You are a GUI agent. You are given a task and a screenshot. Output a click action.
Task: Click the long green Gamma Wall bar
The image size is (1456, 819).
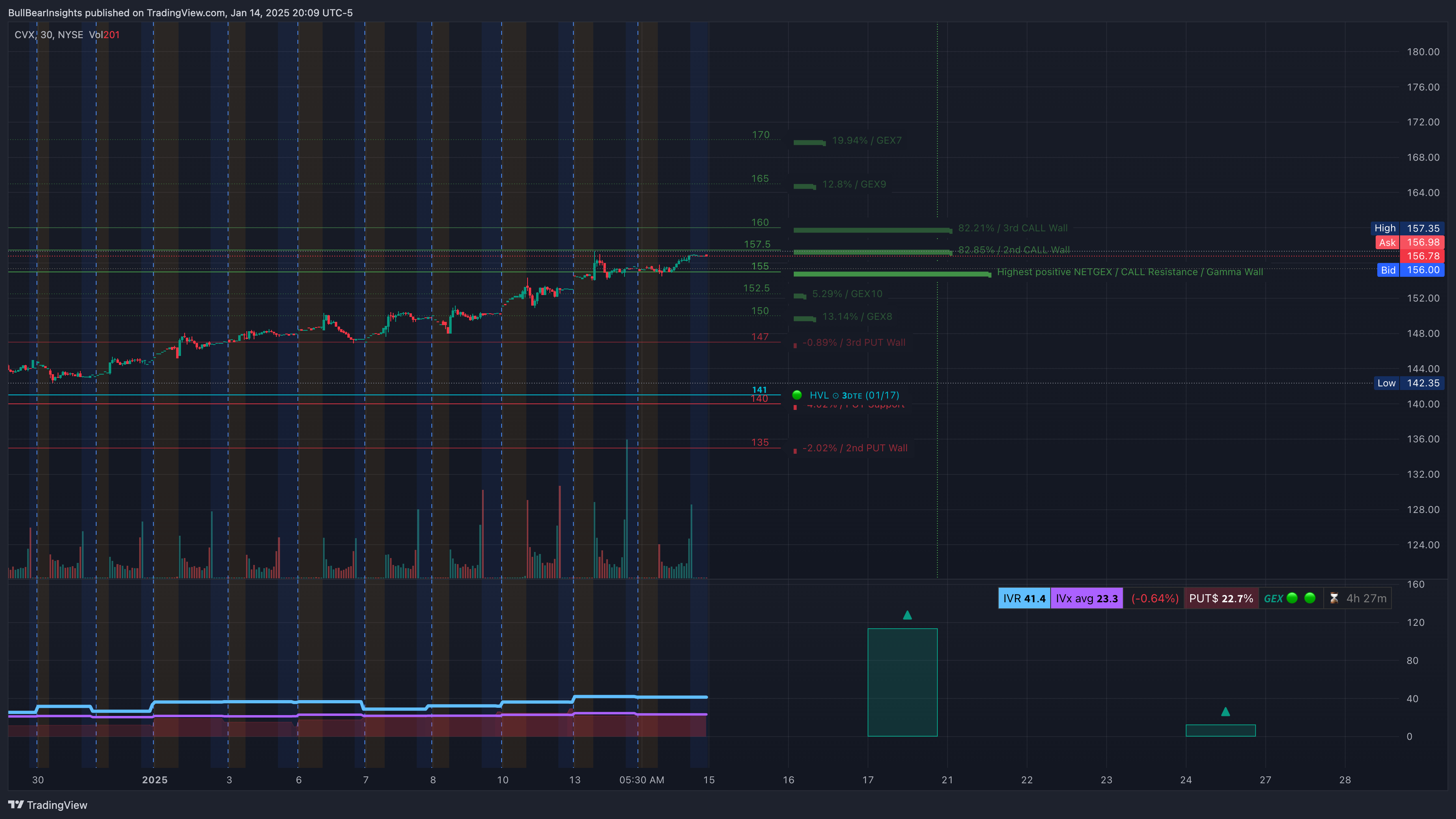[892, 274]
